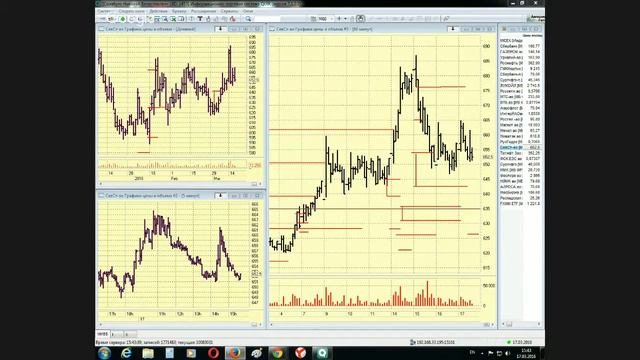Click server time text in status bar
The width and height of the screenshot is (640, 360).
[154, 342]
